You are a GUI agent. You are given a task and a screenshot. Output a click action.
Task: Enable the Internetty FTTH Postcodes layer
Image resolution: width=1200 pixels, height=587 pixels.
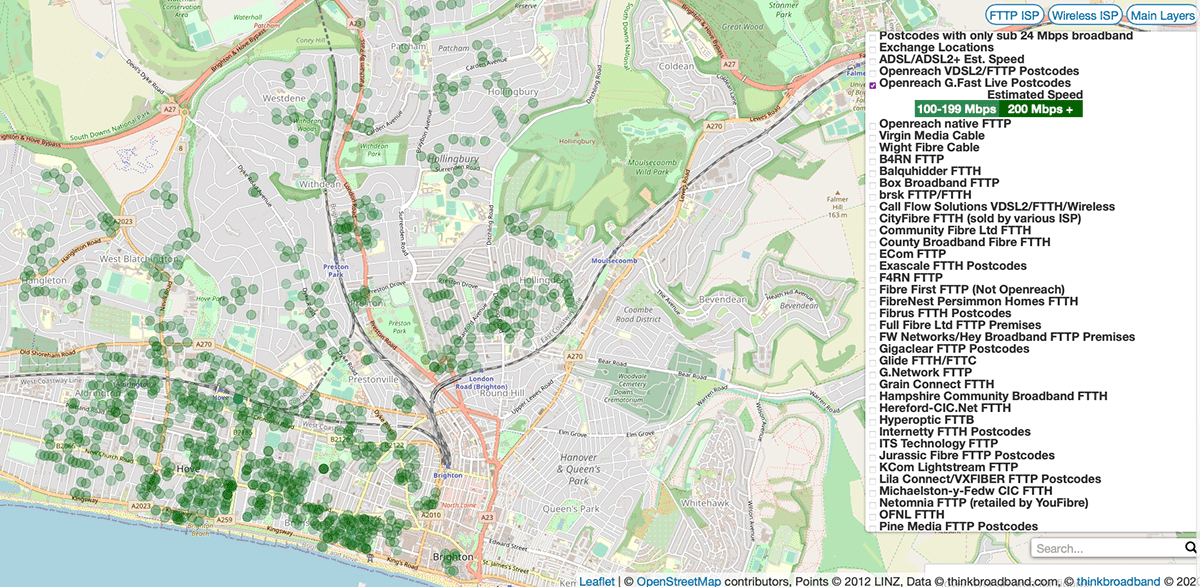pyautogui.click(x=873, y=433)
